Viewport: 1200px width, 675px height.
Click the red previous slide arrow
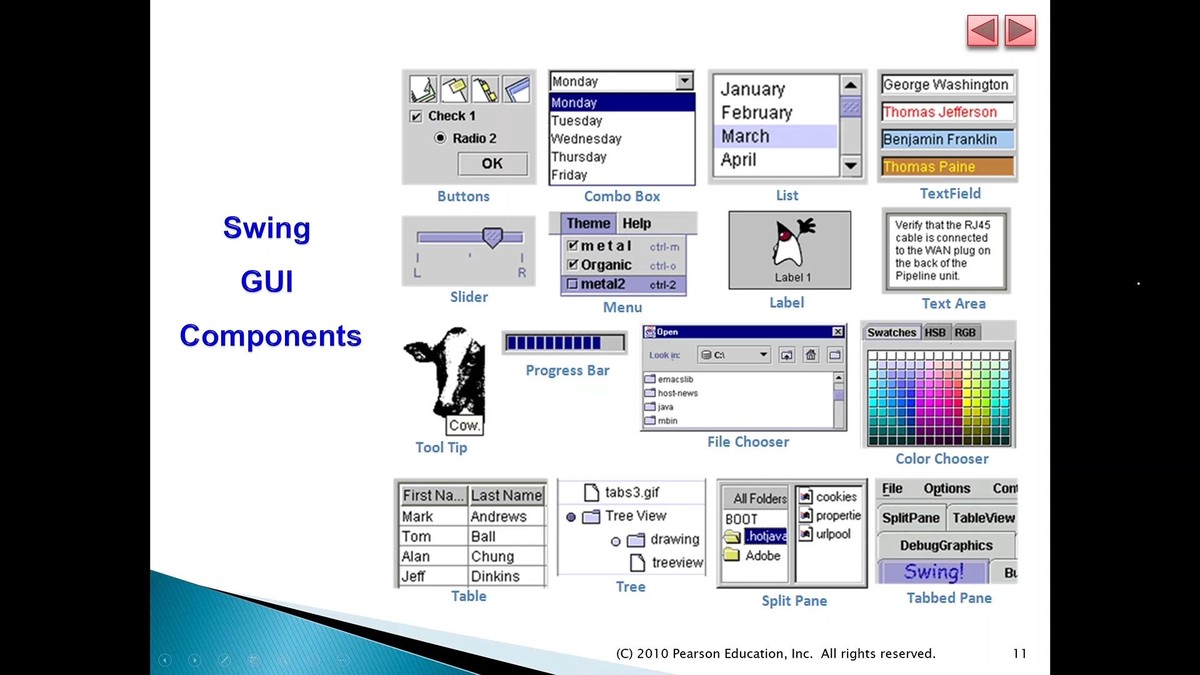[x=983, y=31]
